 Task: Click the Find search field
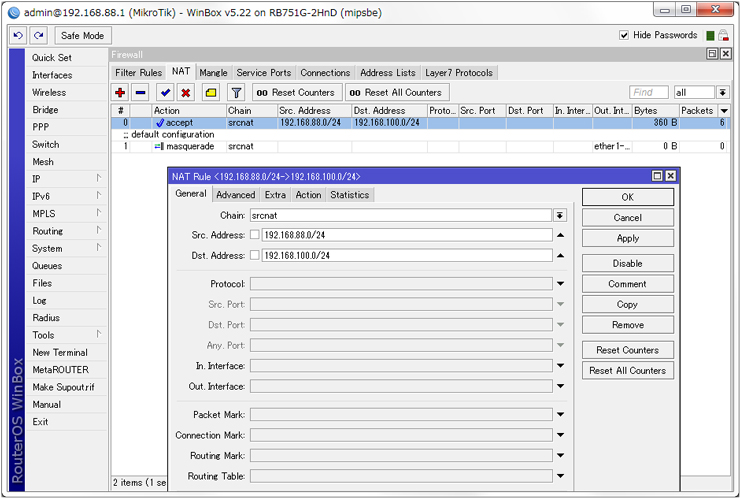coord(649,93)
